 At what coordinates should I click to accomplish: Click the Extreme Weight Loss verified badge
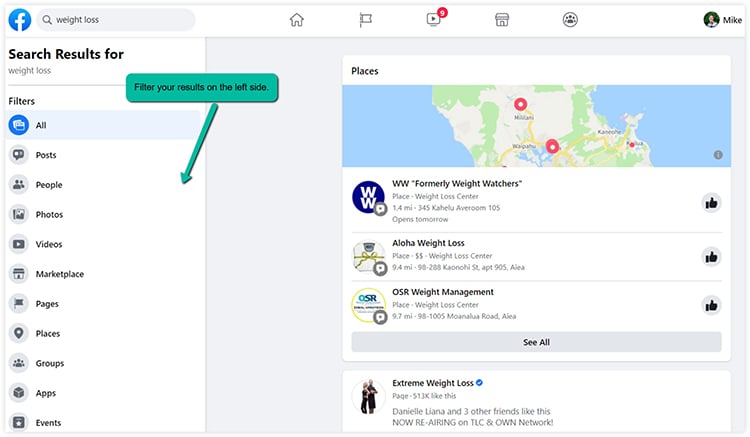[479, 382]
